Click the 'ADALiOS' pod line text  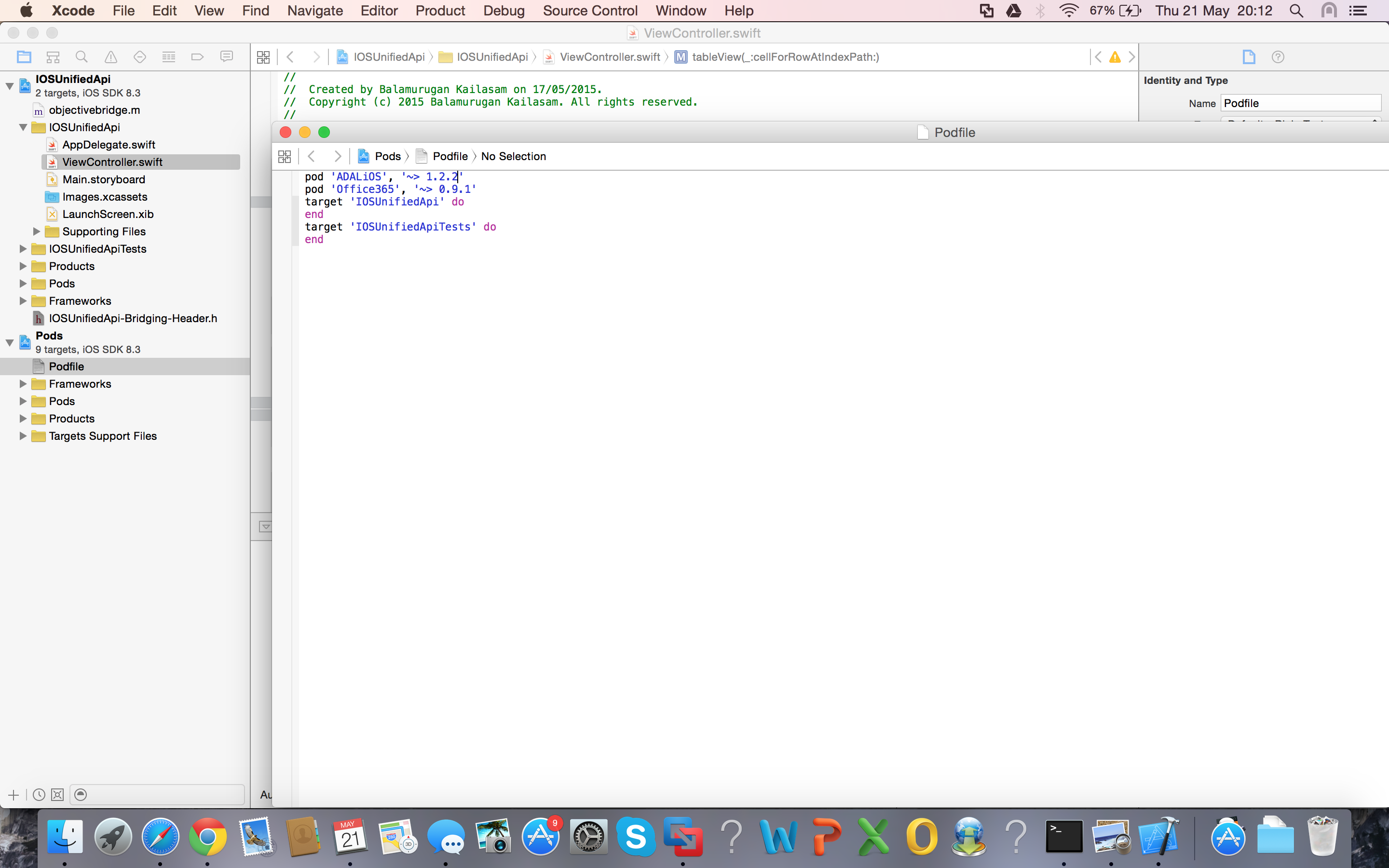(x=384, y=177)
